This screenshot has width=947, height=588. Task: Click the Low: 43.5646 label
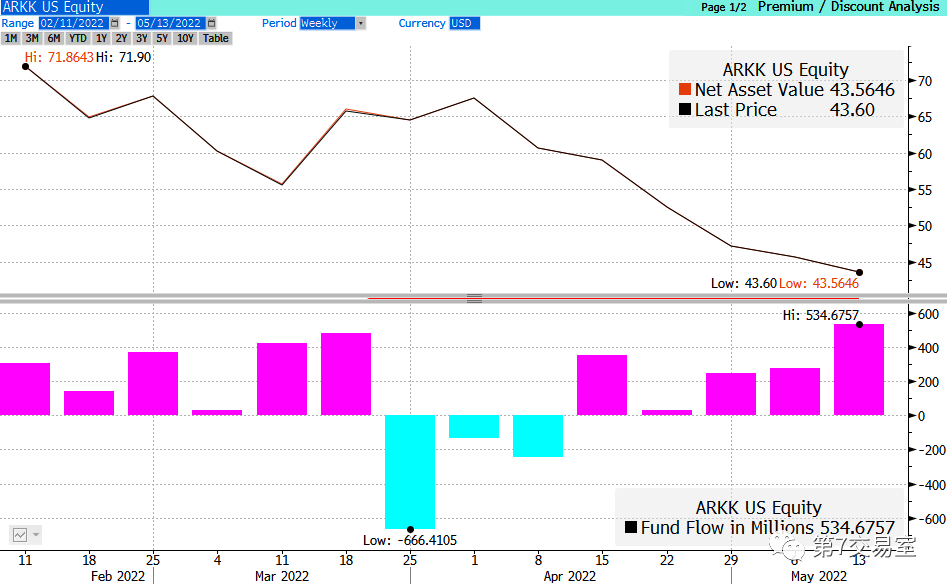pos(819,283)
